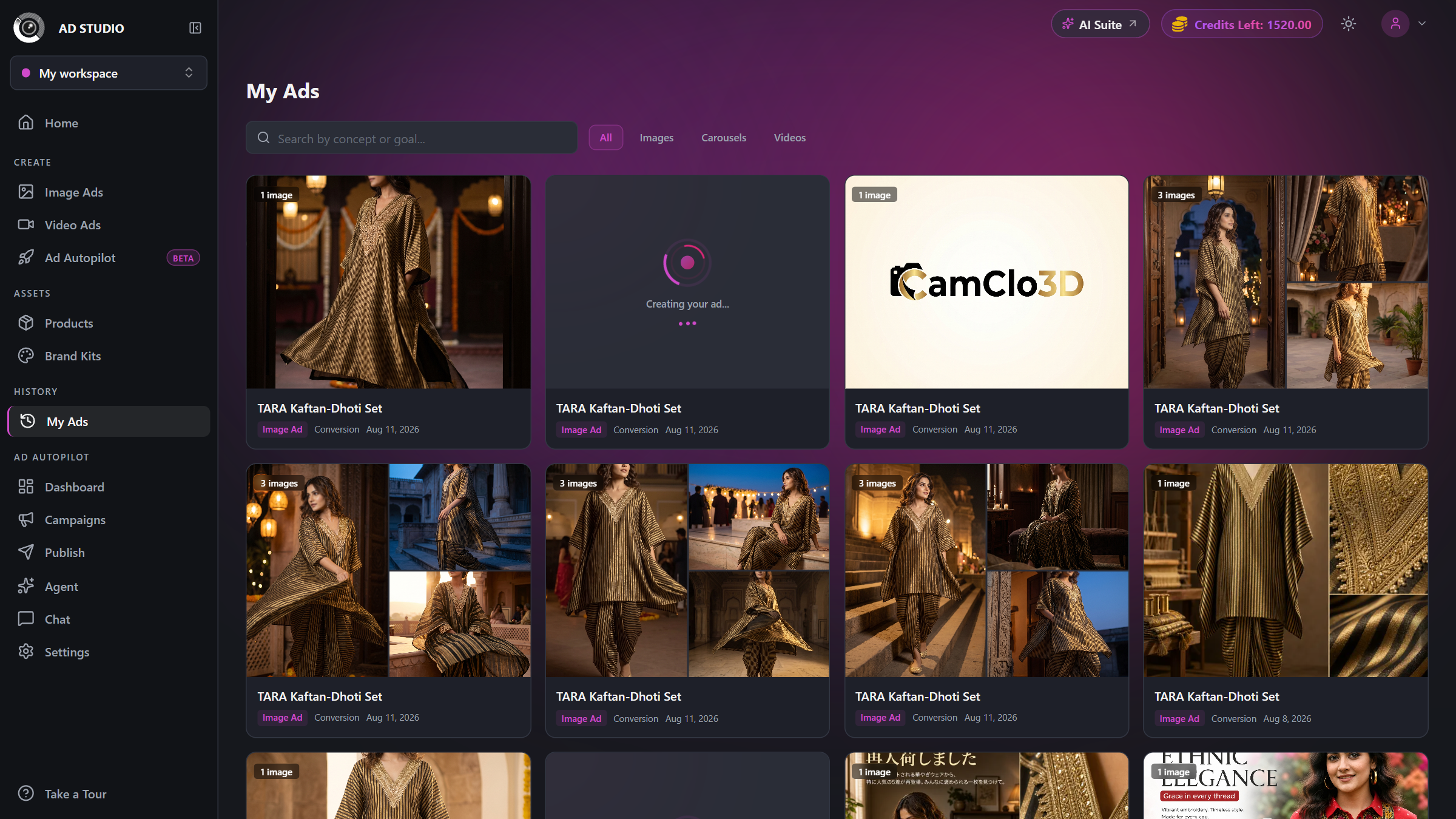Collapse the sidebar using the panel icon
The image size is (1456, 819).
tap(195, 28)
